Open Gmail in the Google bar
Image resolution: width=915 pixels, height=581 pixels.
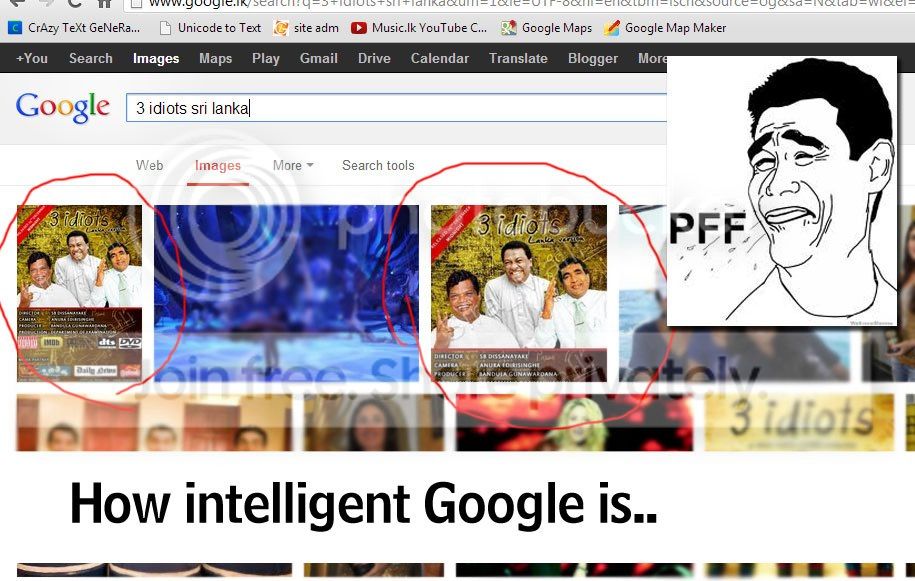(x=319, y=58)
